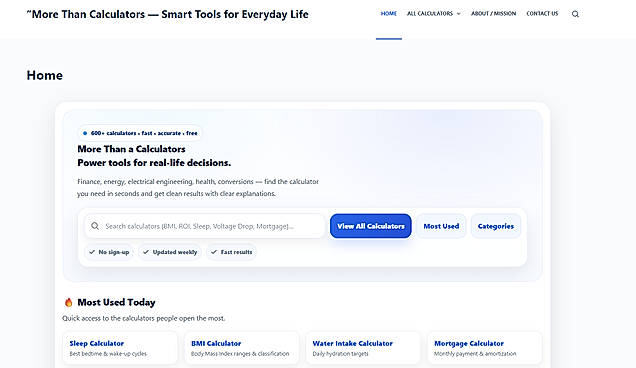Click the Most Used button
The image size is (636, 368).
(441, 226)
